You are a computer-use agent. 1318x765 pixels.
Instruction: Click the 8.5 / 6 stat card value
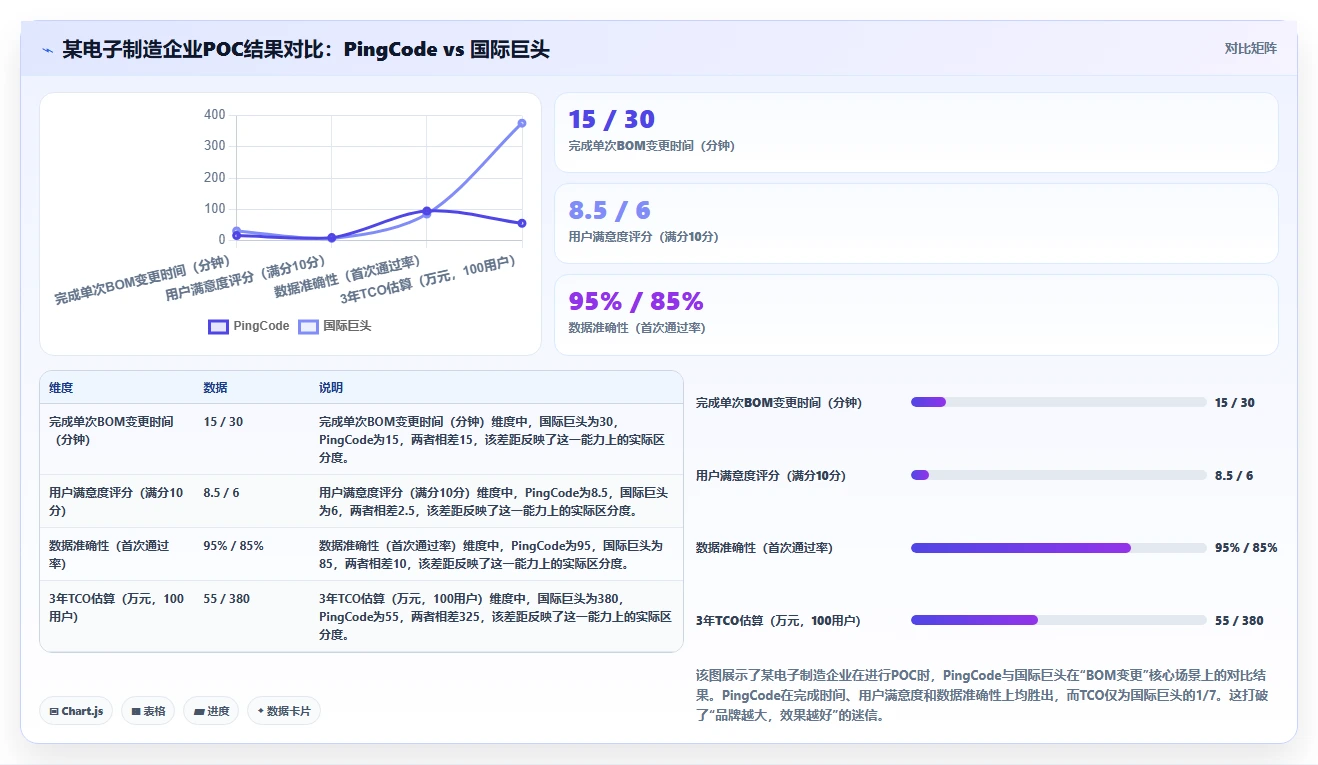[x=609, y=210]
